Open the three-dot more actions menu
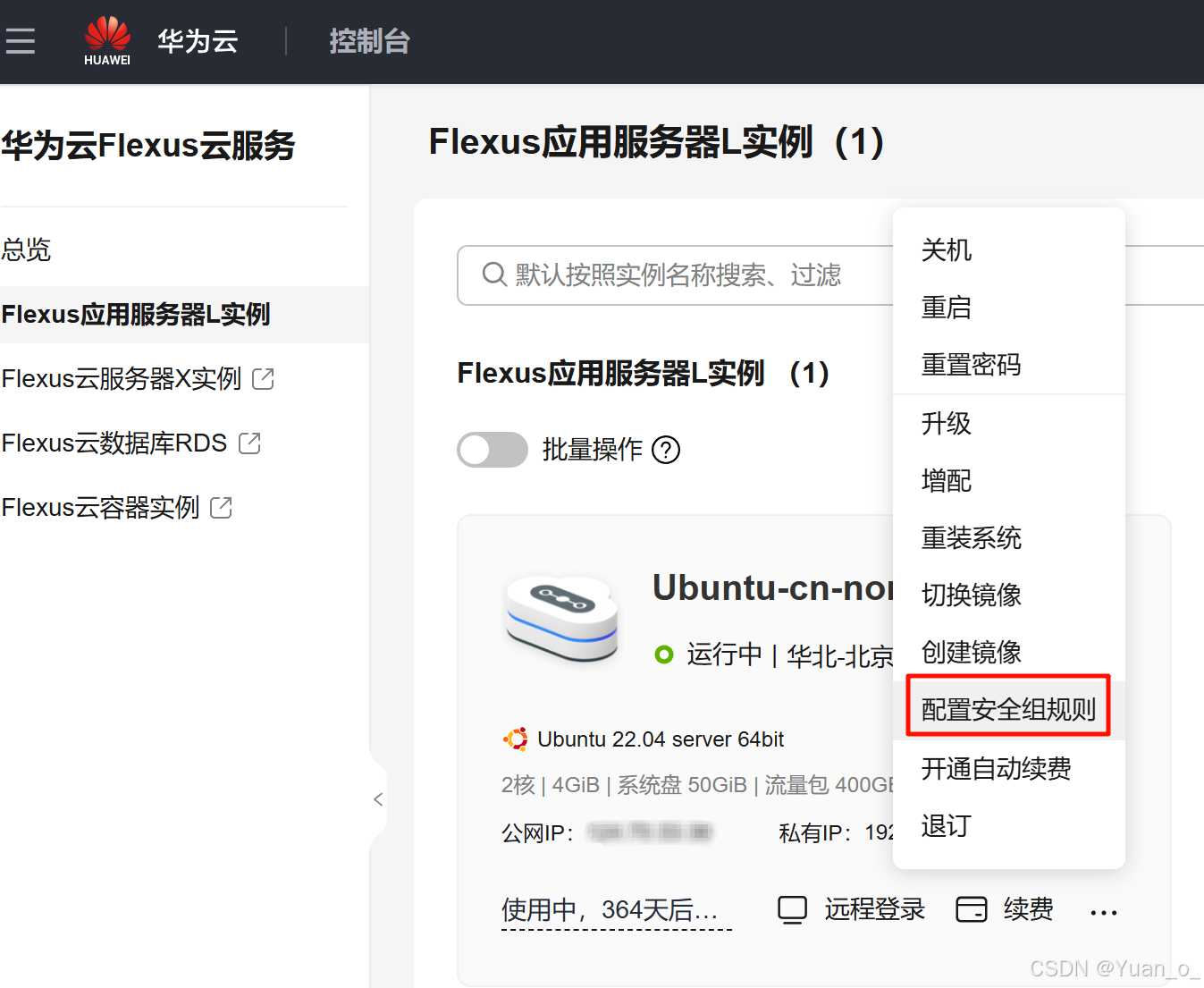The width and height of the screenshot is (1204, 988). pyautogui.click(x=1104, y=913)
